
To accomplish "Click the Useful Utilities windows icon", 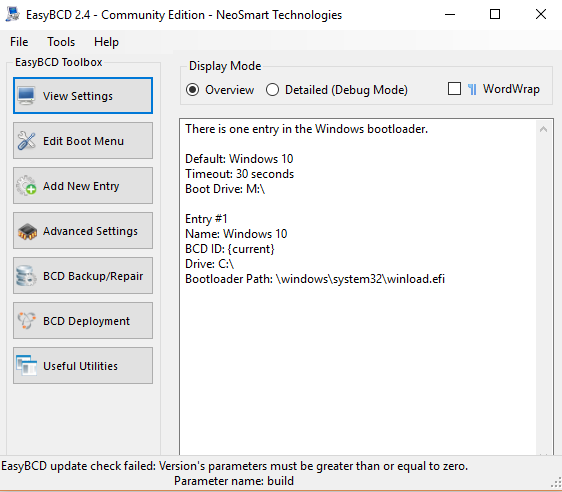I will [27, 366].
